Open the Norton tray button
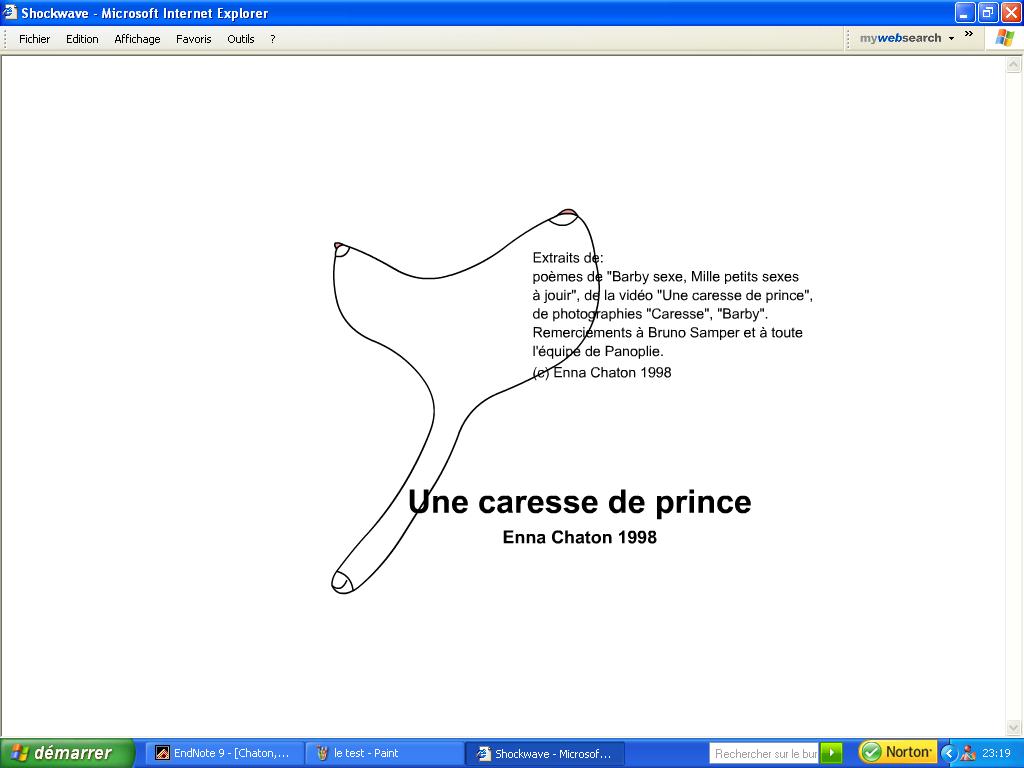 pyautogui.click(x=897, y=752)
